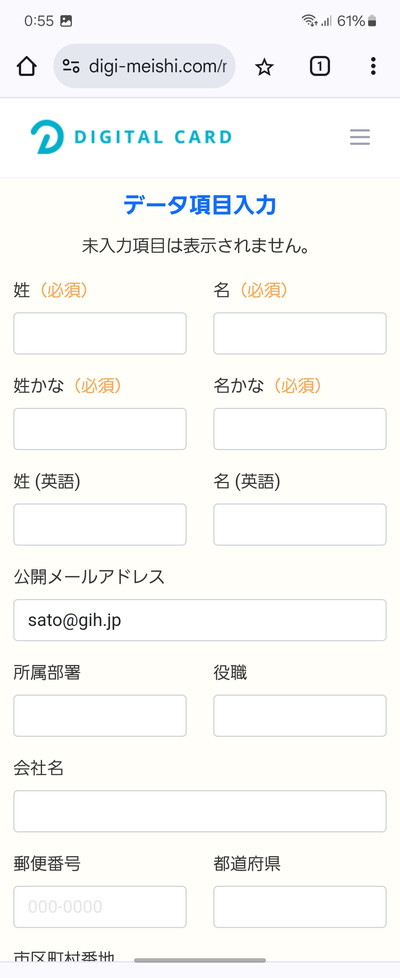Tap the browser home icon
This screenshot has height=978, width=400.
(x=26, y=66)
